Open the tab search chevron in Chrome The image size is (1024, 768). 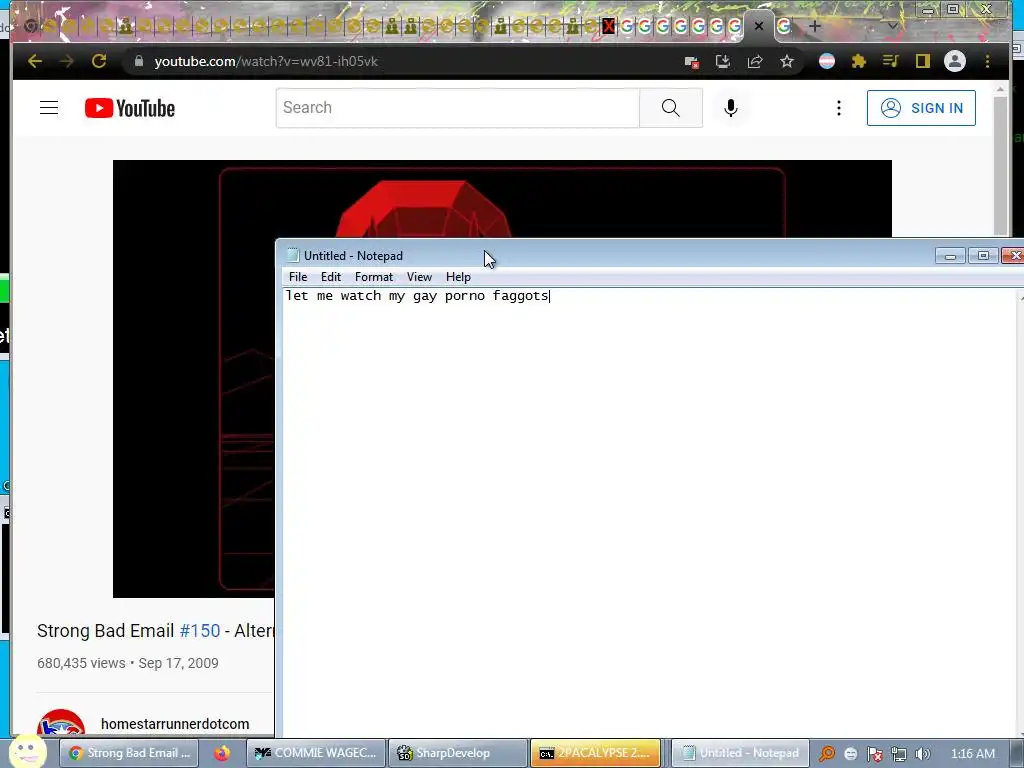[x=892, y=27]
